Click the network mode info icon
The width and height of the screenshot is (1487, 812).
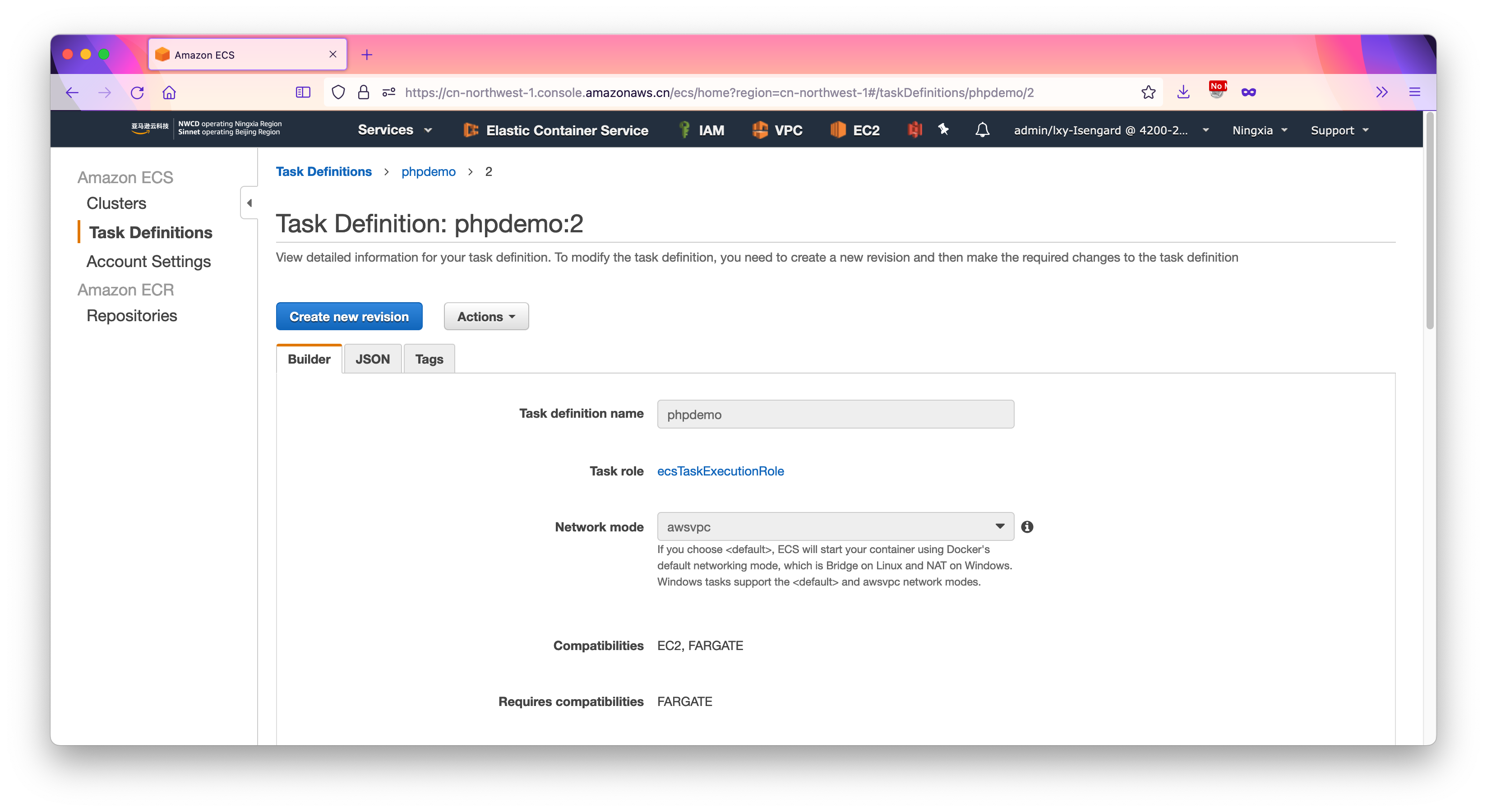[1027, 527]
